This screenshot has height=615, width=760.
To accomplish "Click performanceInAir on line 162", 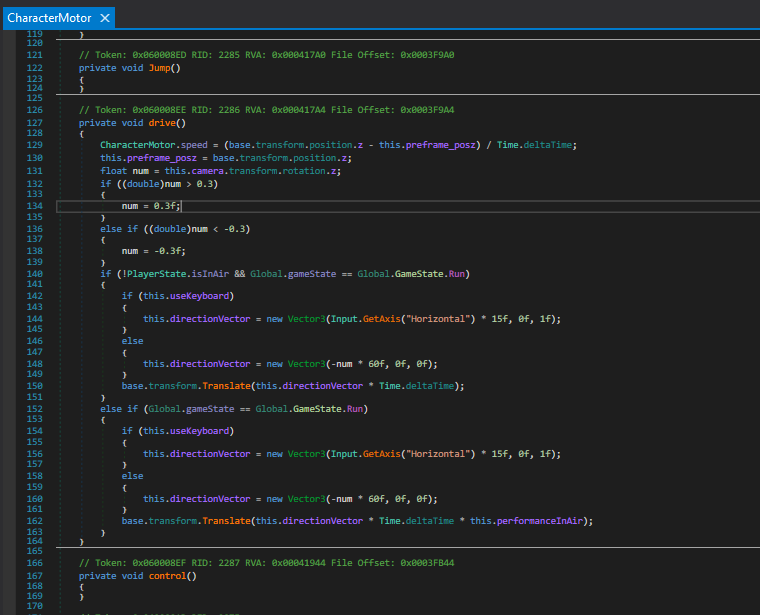I will [539, 520].
